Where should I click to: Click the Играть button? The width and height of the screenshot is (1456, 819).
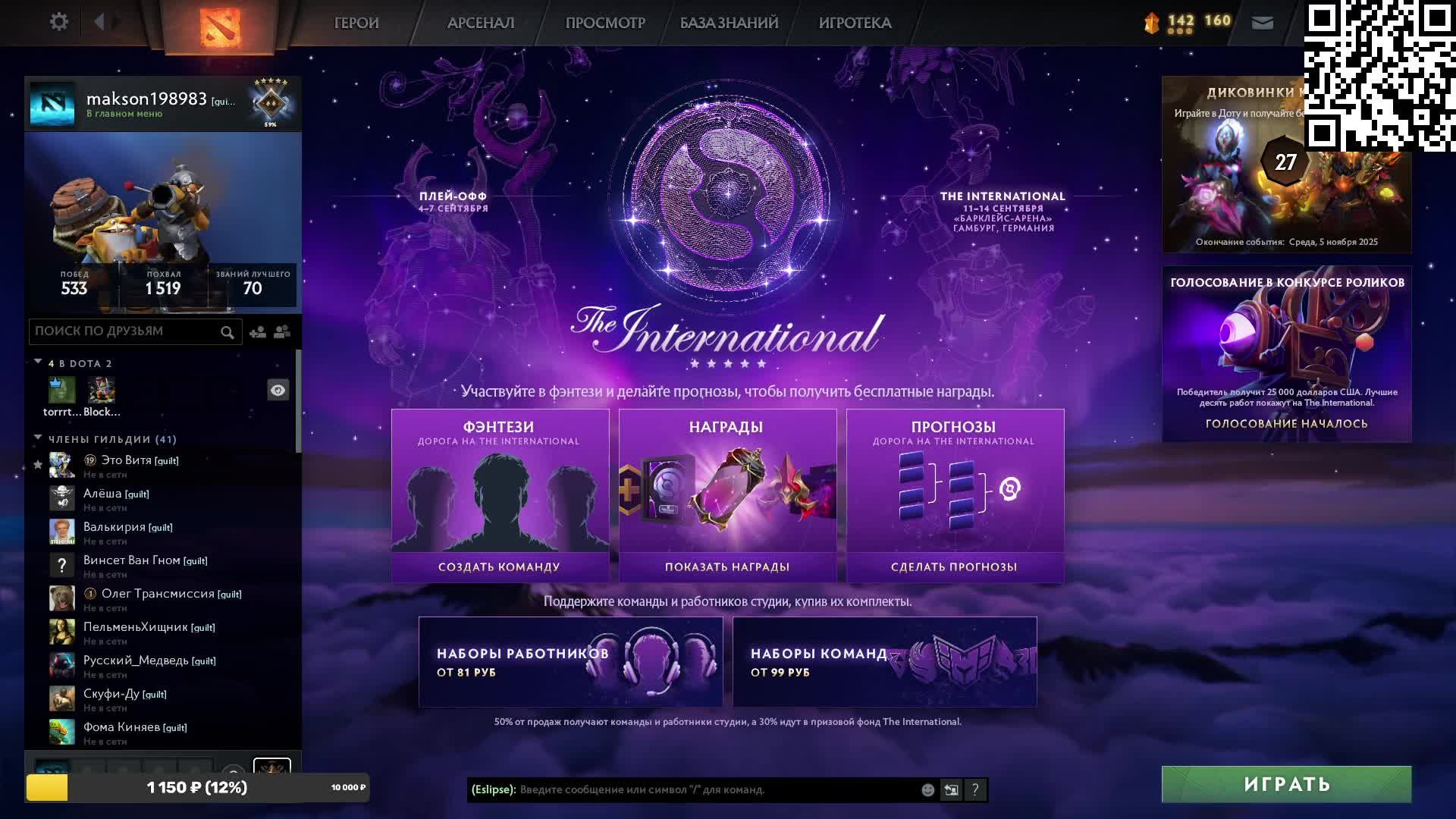[1287, 784]
